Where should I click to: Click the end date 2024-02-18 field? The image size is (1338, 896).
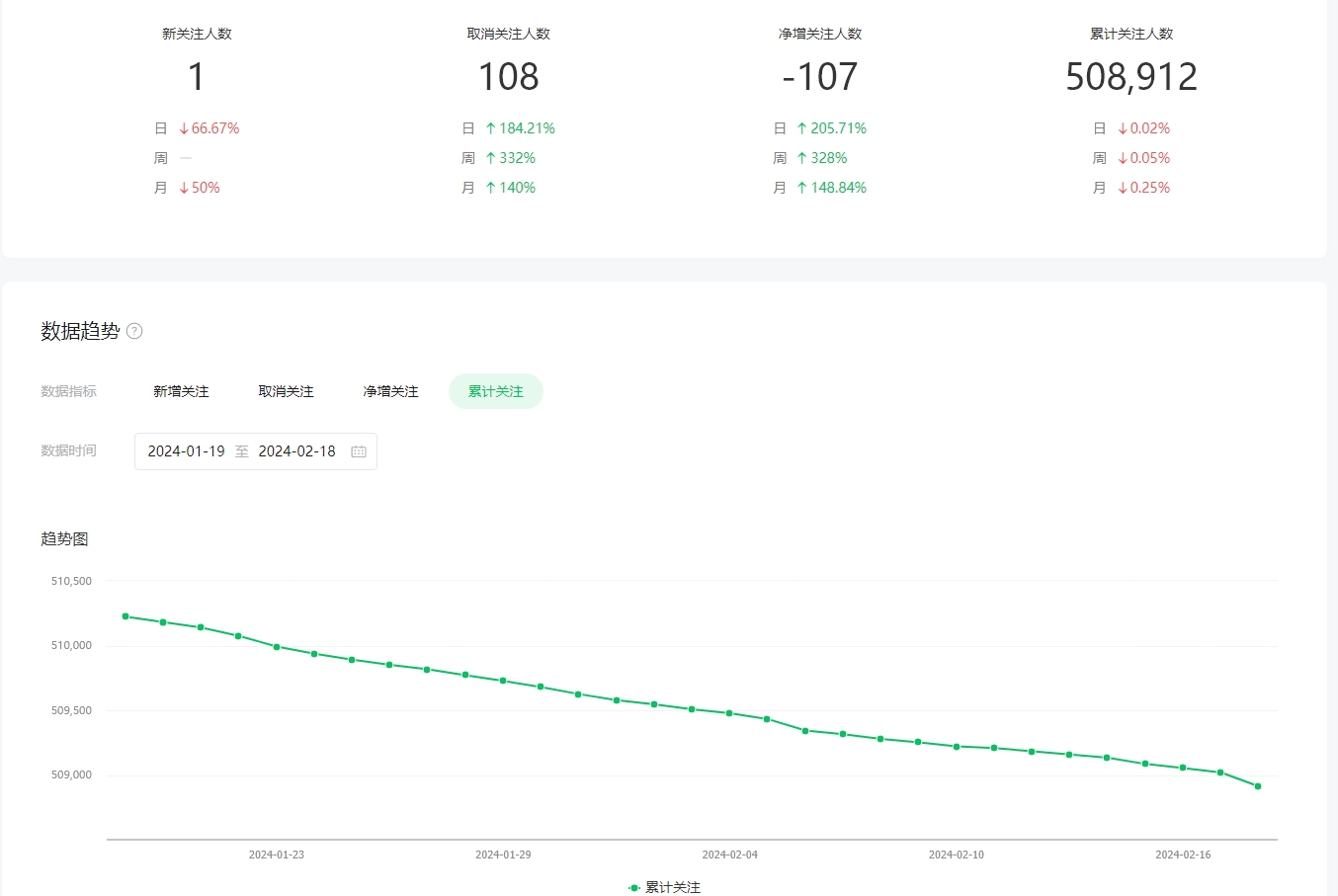pos(296,451)
